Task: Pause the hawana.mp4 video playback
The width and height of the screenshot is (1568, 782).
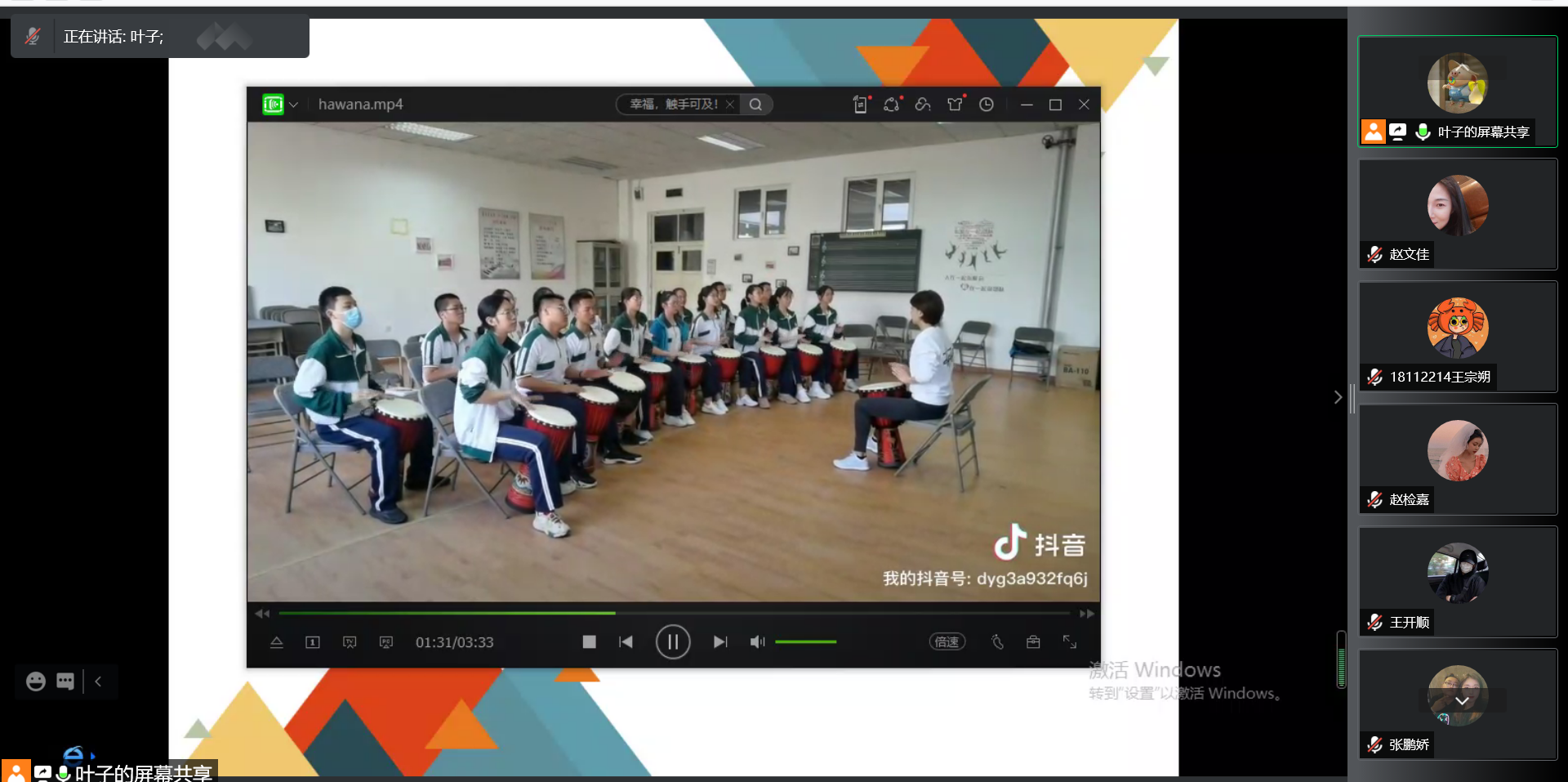Action: click(672, 642)
